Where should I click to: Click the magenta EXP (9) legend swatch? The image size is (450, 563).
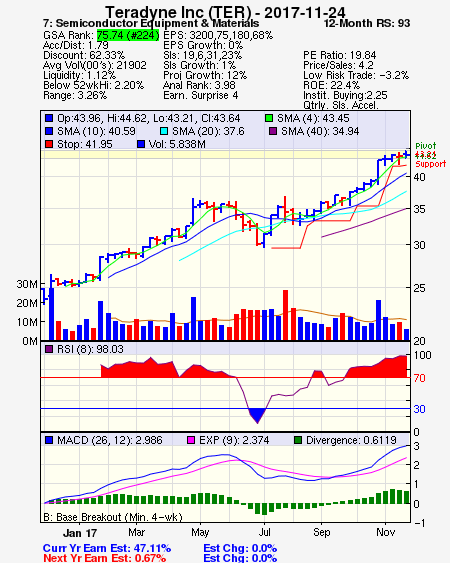(x=191, y=440)
